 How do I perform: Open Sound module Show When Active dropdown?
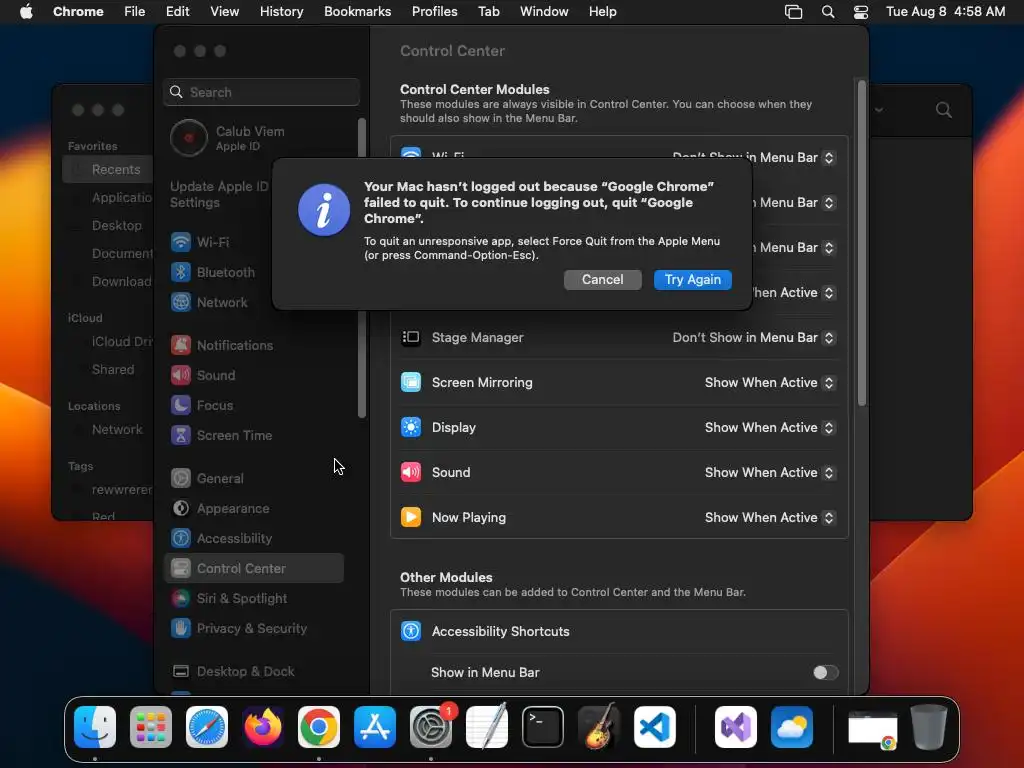tap(770, 473)
